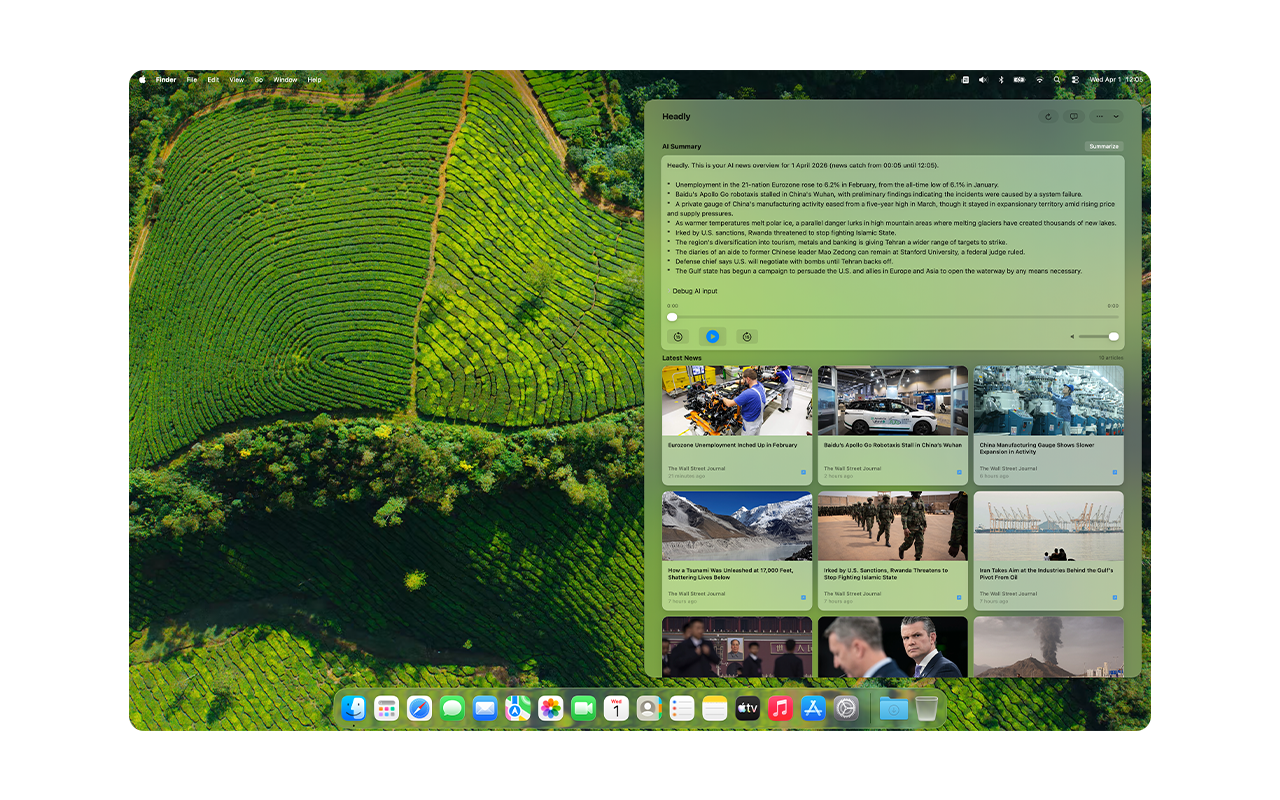This screenshot has height=800, width=1280.
Task: Click blue icon on Rwanda sanctions card
Action: pos(959,597)
